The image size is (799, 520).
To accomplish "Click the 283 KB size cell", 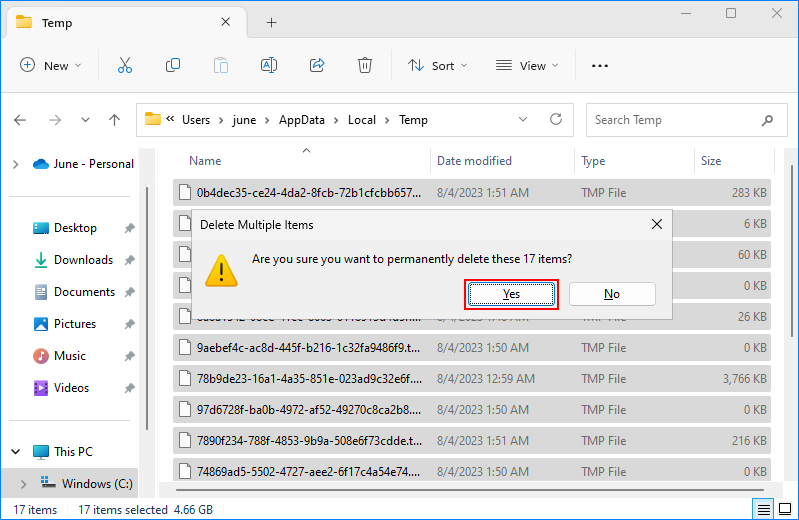I will [749, 193].
